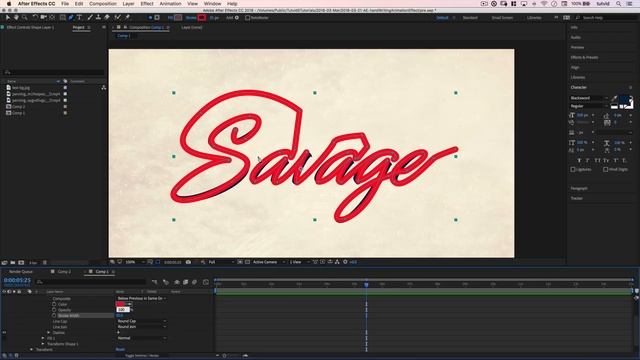Open the Render Queue tab
The height and width of the screenshot is (360, 640).
[21, 271]
